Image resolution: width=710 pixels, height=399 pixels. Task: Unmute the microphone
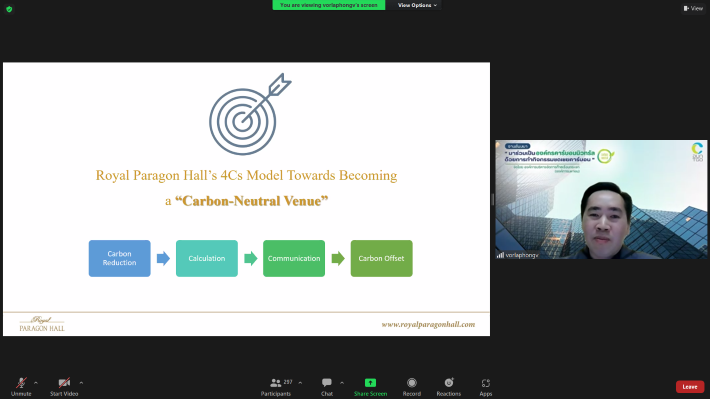(x=21, y=386)
